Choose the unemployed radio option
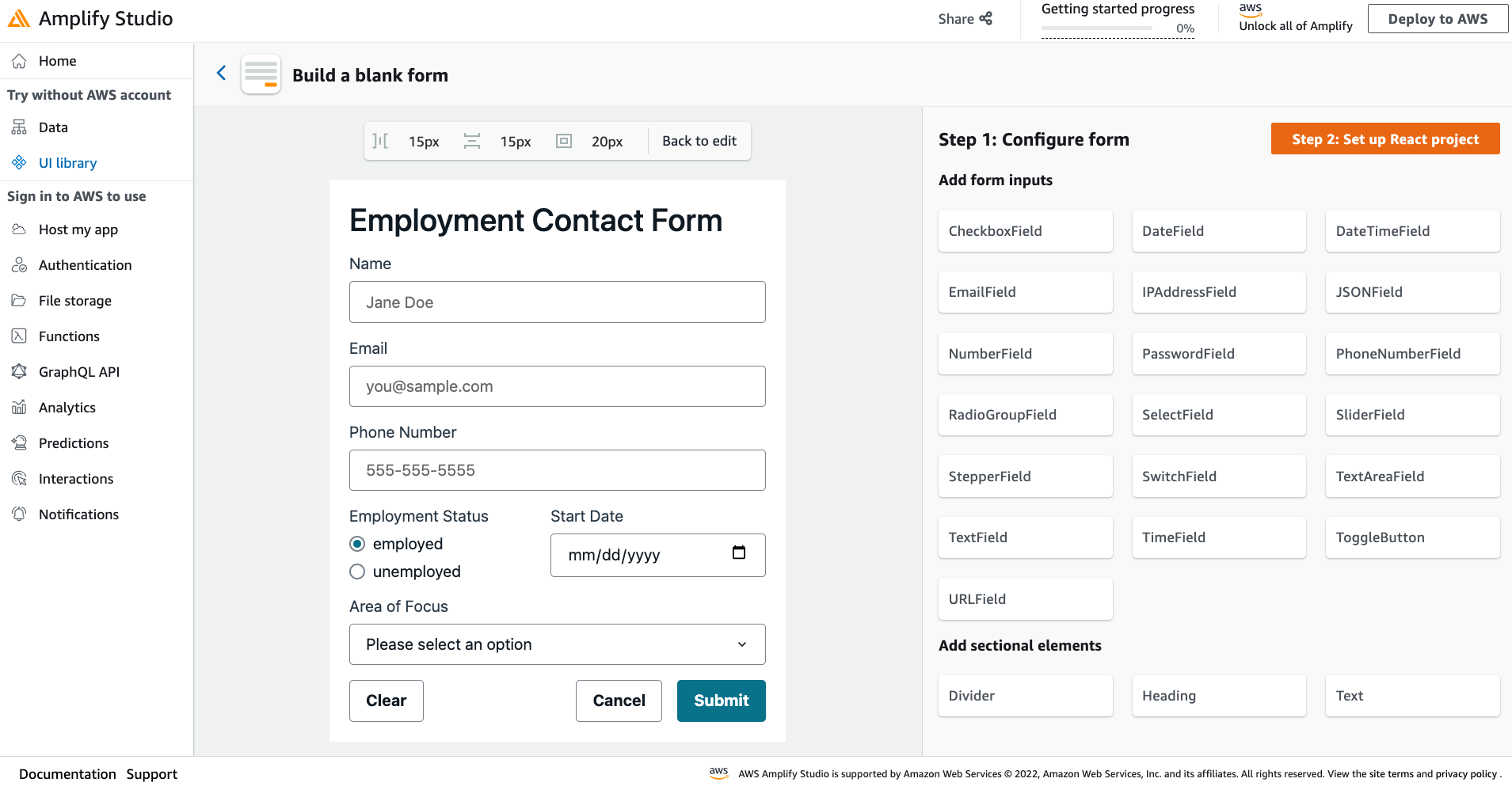The width and height of the screenshot is (1512, 786). [357, 571]
